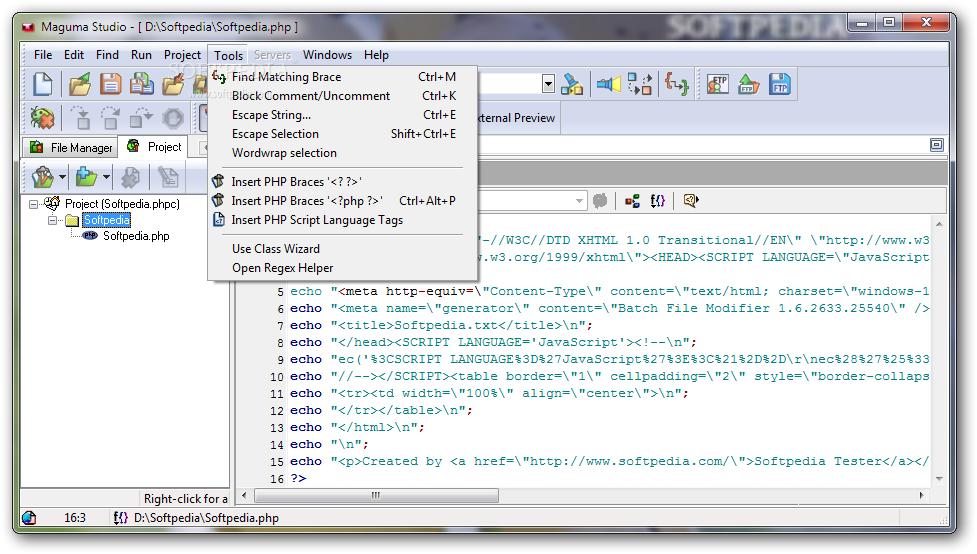The width and height of the screenshot is (977, 554).
Task: Open the FTP connections icon
Action: [x=718, y=84]
